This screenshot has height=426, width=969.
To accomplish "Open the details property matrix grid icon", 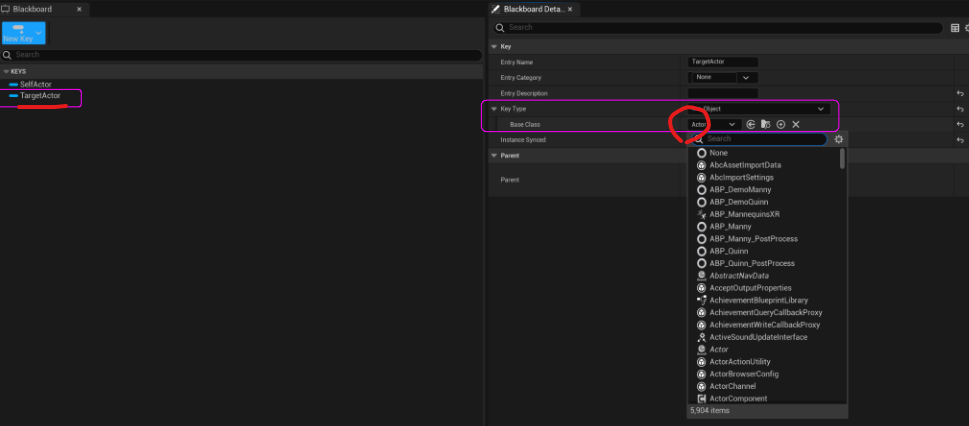I will tap(955, 28).
